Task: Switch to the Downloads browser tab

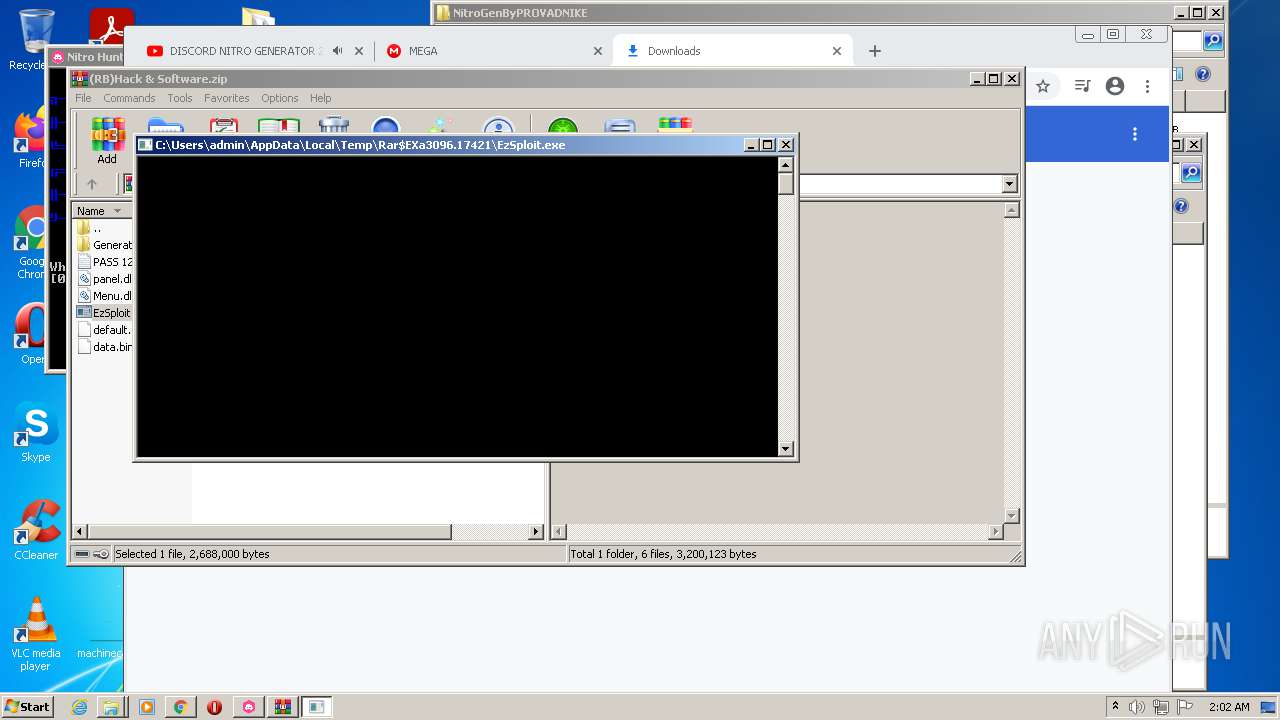Action: pos(733,51)
